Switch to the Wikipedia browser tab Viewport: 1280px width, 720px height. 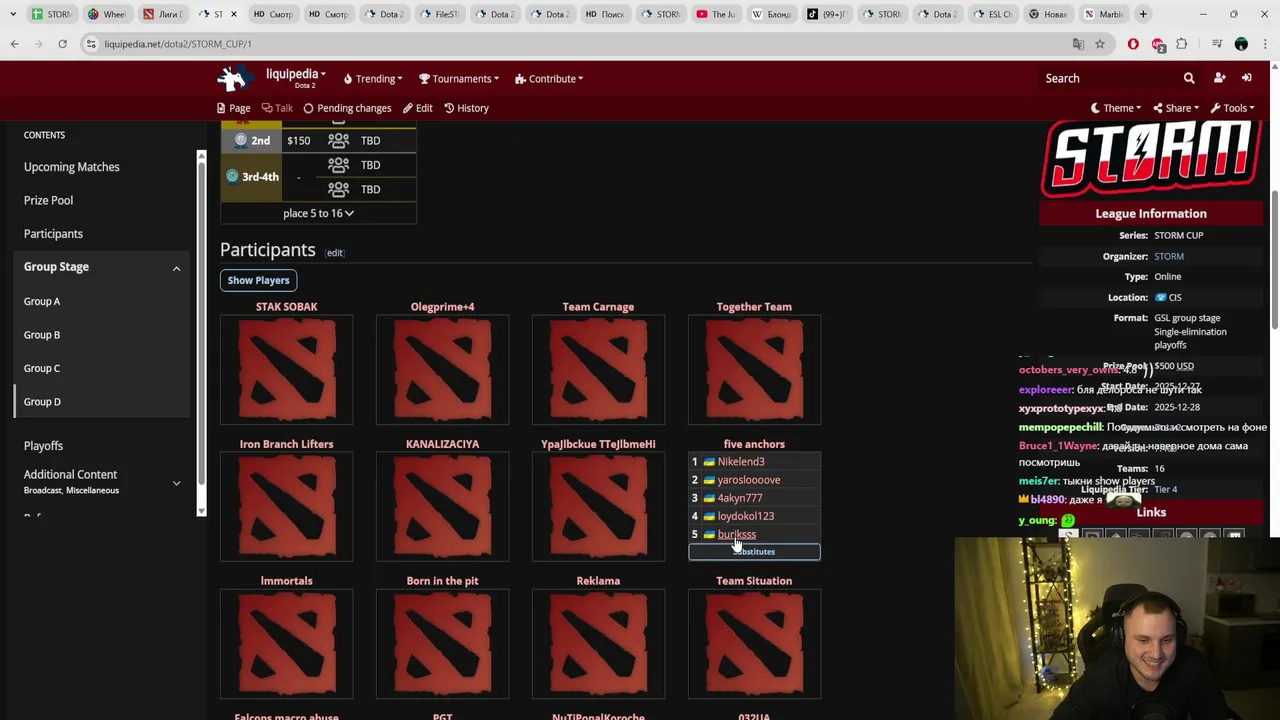pyautogui.click(x=772, y=14)
